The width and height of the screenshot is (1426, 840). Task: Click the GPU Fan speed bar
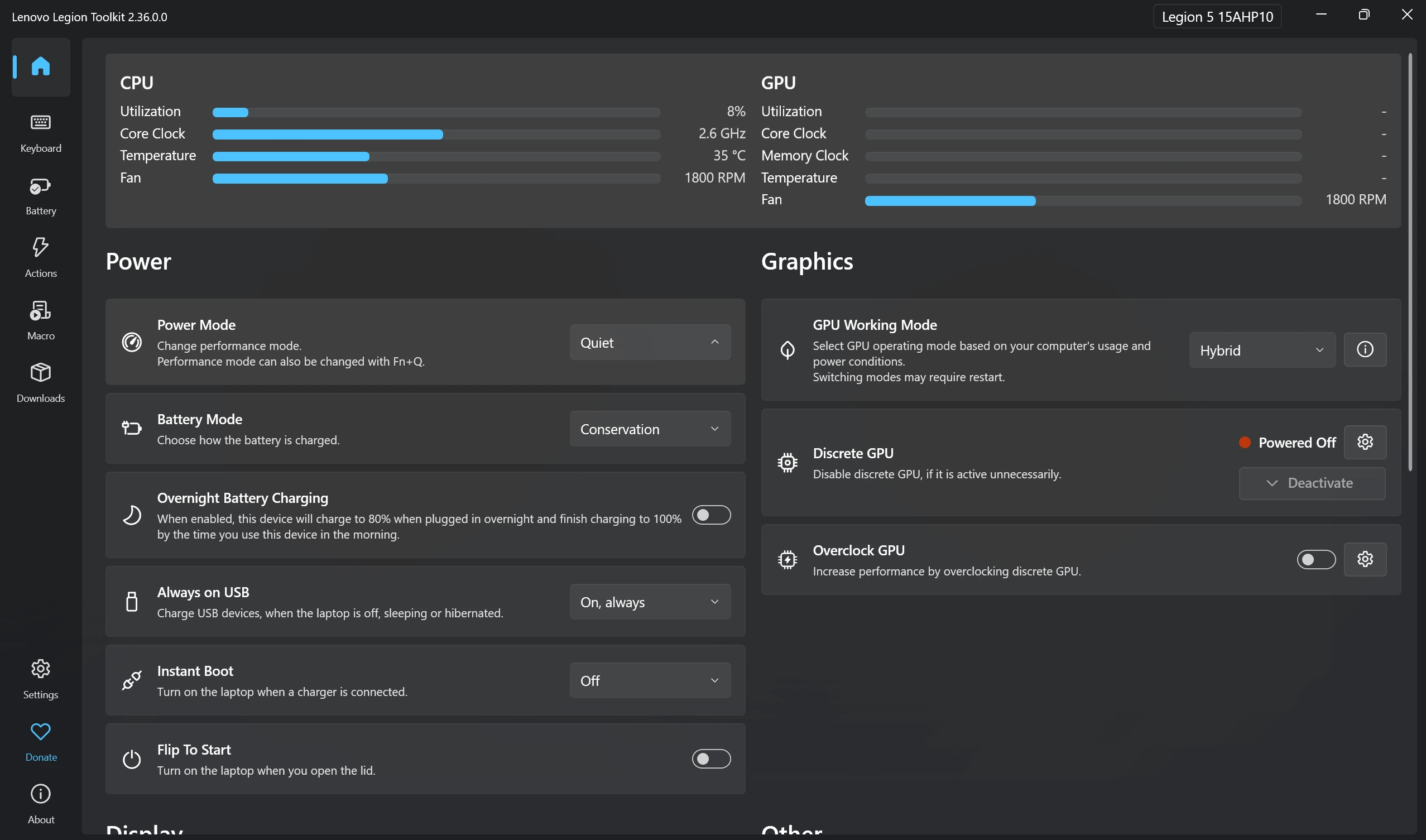click(x=1083, y=200)
